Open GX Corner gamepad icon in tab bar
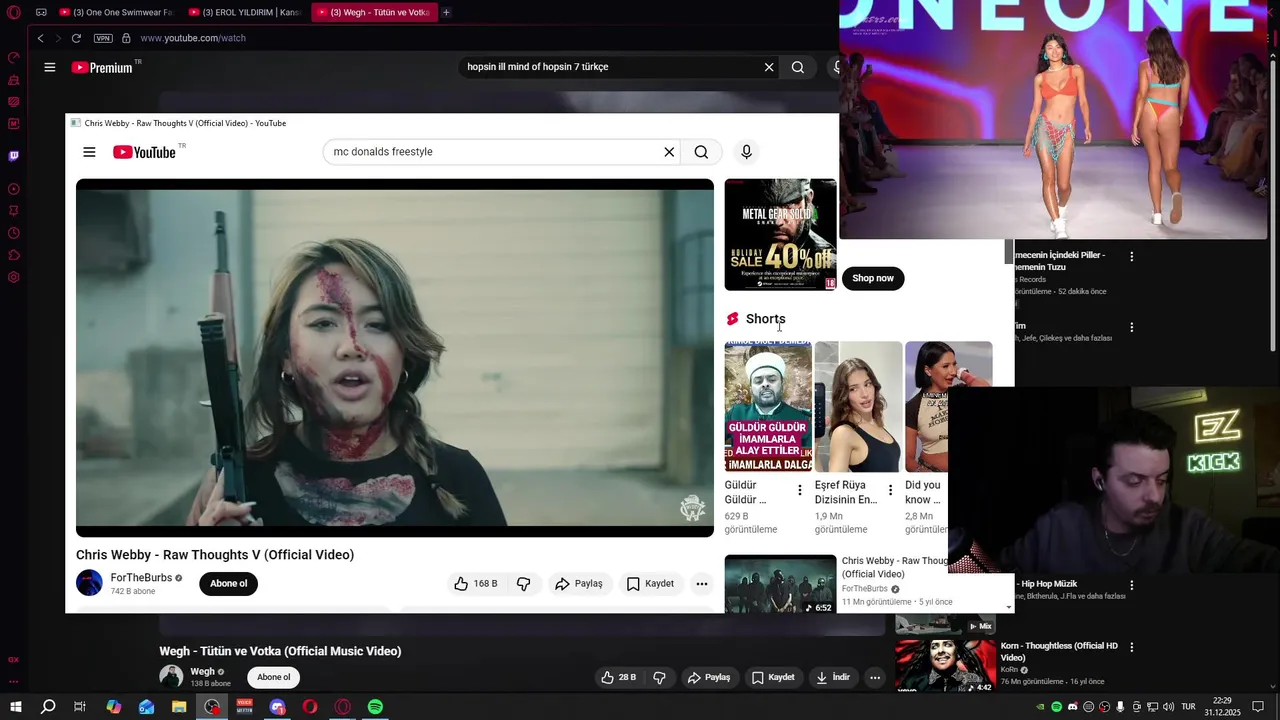 coord(41,12)
